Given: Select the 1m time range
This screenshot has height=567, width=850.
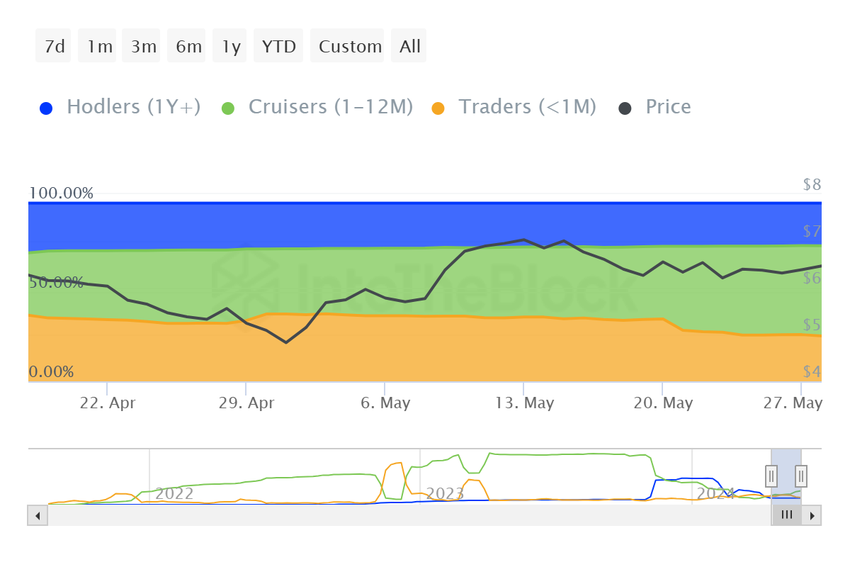Looking at the screenshot, I should (x=99, y=46).
